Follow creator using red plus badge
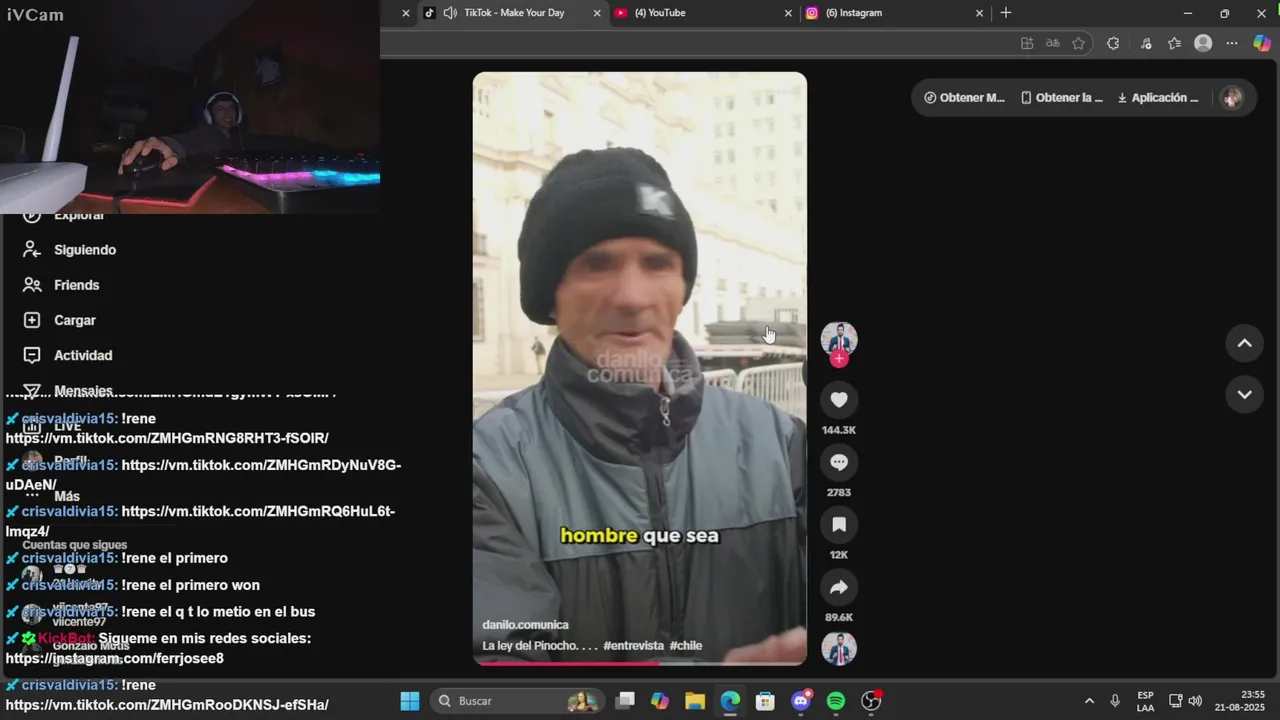 pyautogui.click(x=839, y=359)
